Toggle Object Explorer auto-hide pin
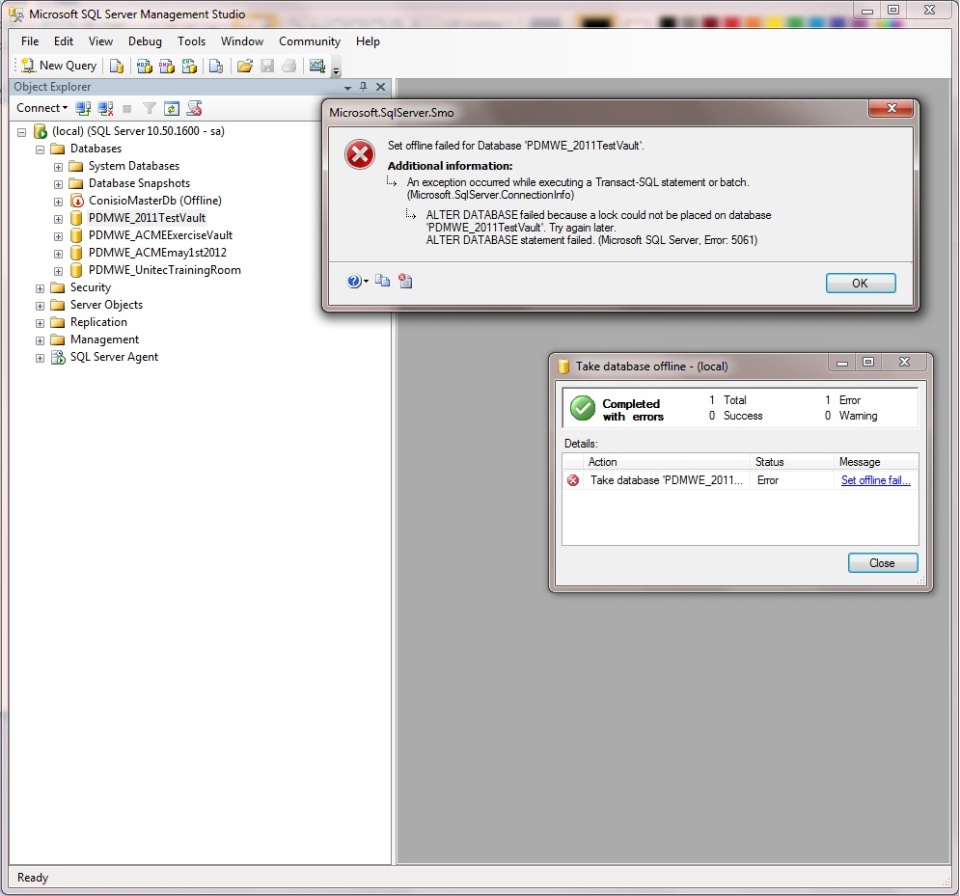The image size is (960, 896). [363, 87]
